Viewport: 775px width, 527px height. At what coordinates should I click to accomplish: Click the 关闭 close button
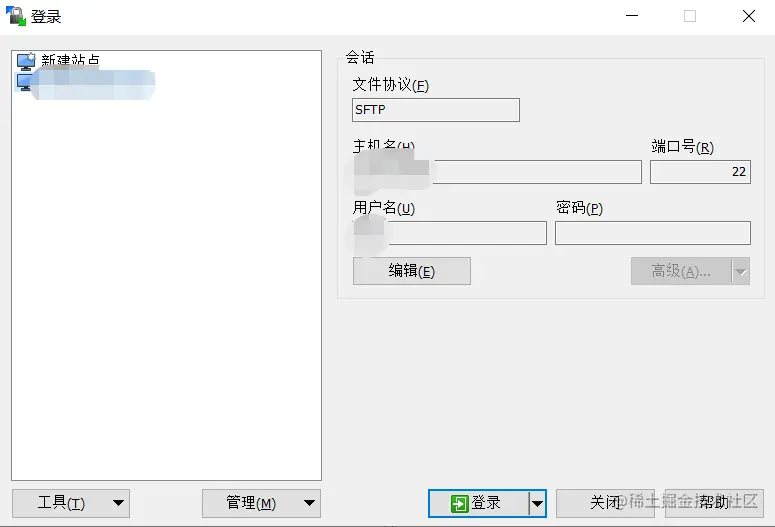point(605,503)
